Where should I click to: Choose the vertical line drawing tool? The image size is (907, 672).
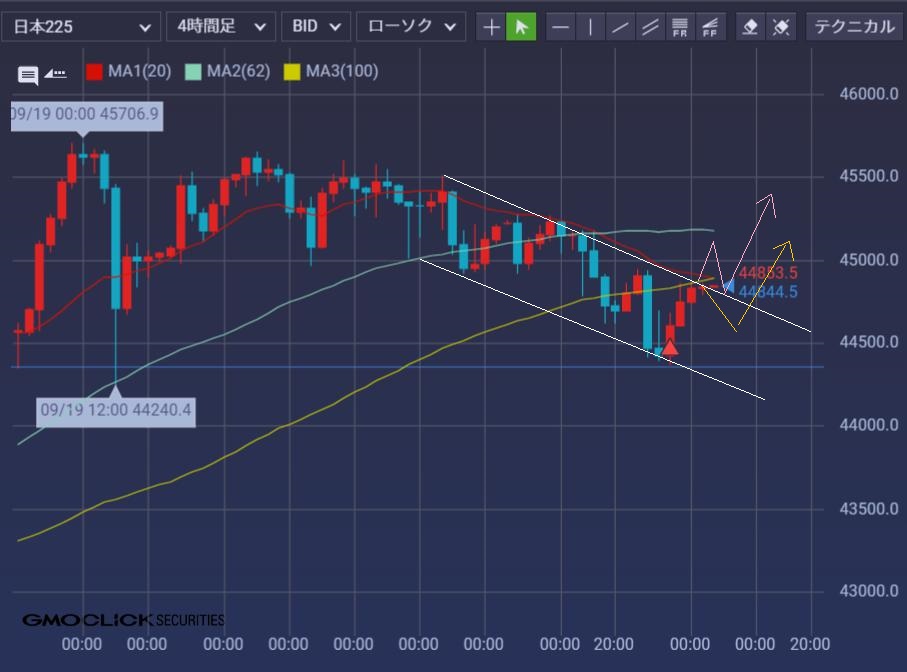(590, 27)
